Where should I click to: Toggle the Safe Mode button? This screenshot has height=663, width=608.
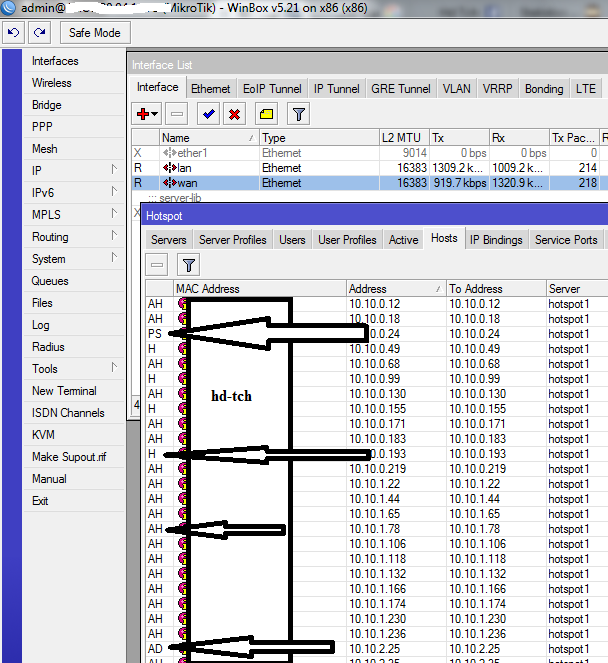coord(94,33)
